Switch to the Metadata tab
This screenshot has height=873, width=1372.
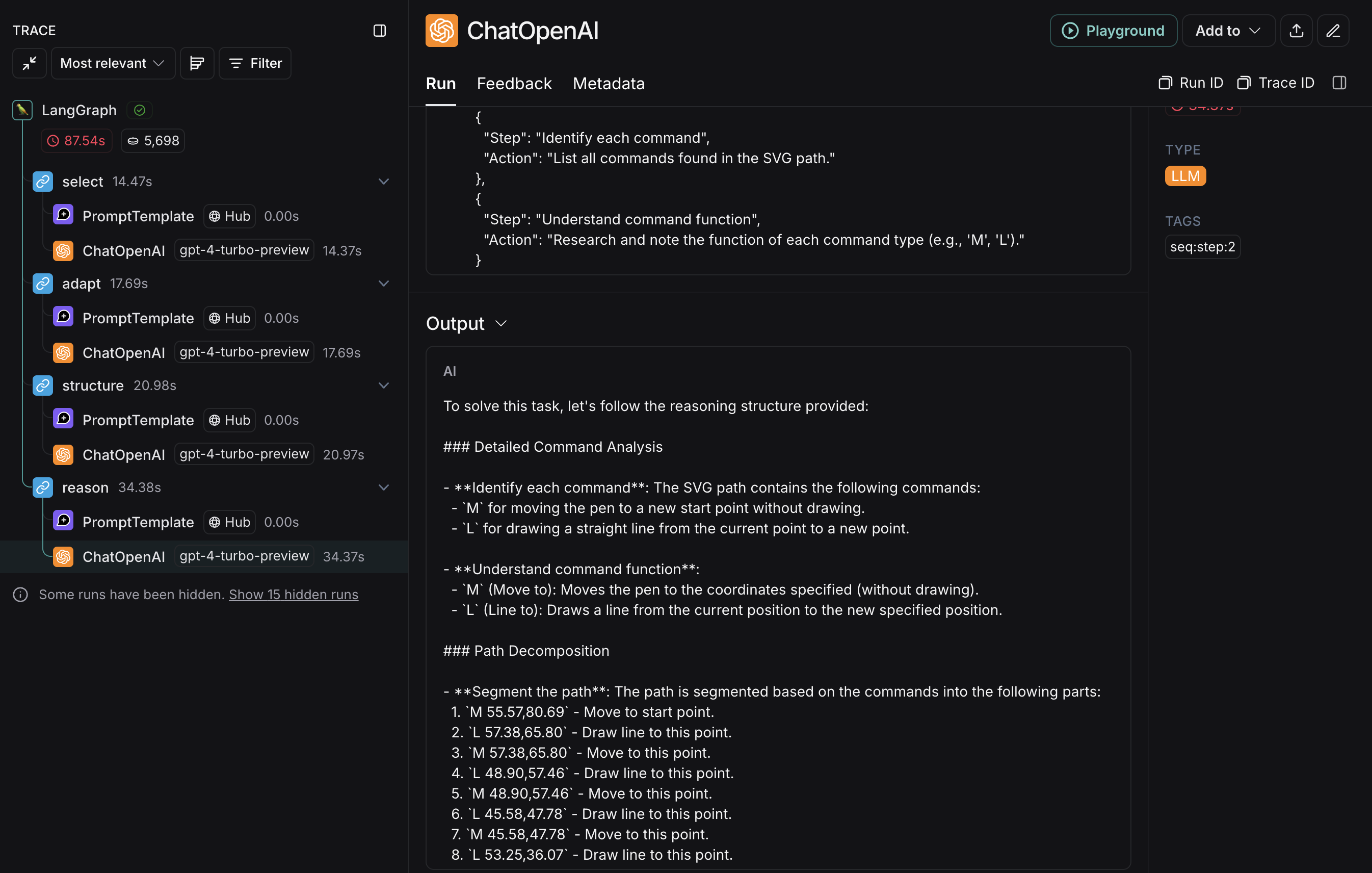point(609,84)
